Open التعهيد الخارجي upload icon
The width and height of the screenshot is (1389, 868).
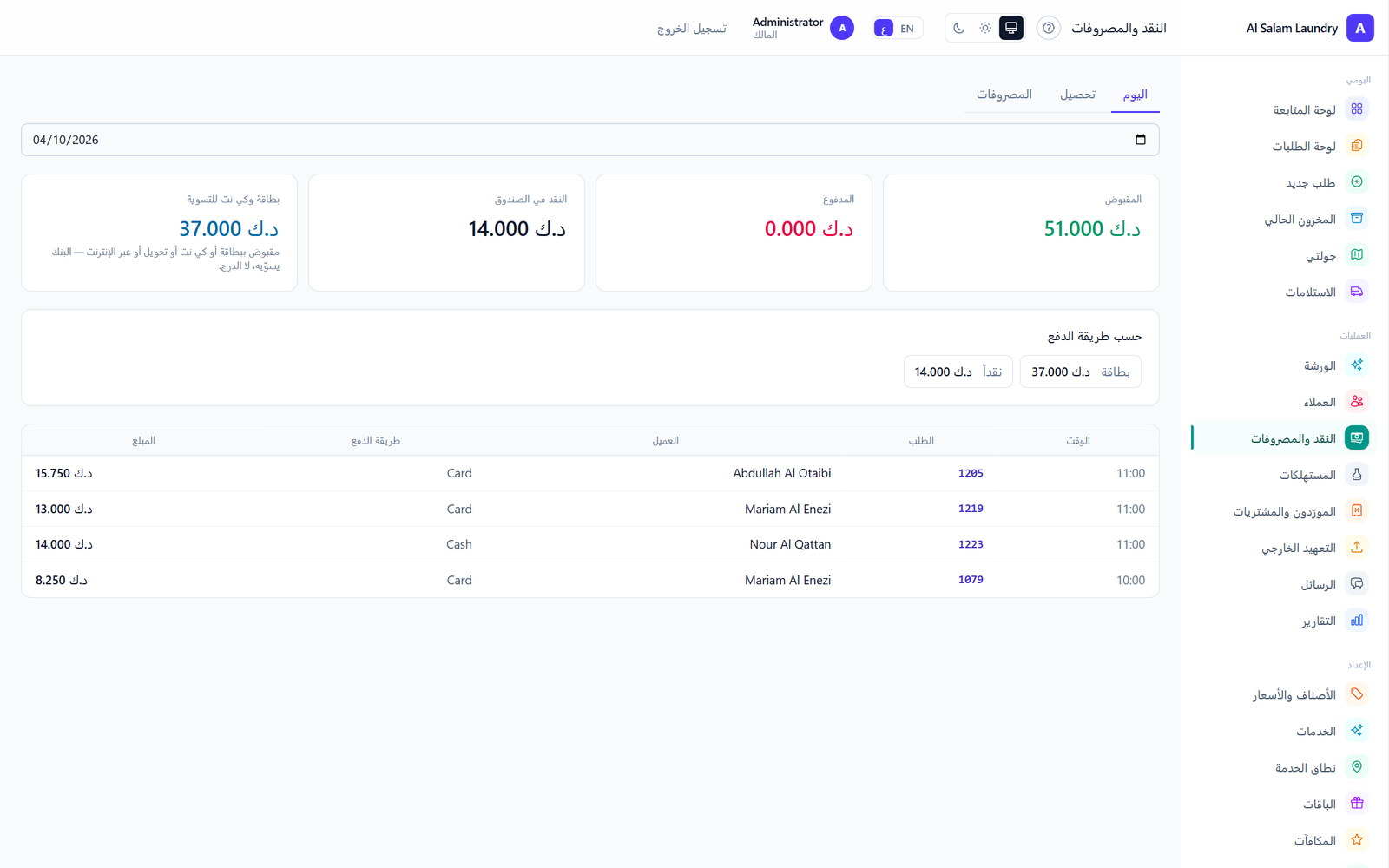[x=1357, y=548]
